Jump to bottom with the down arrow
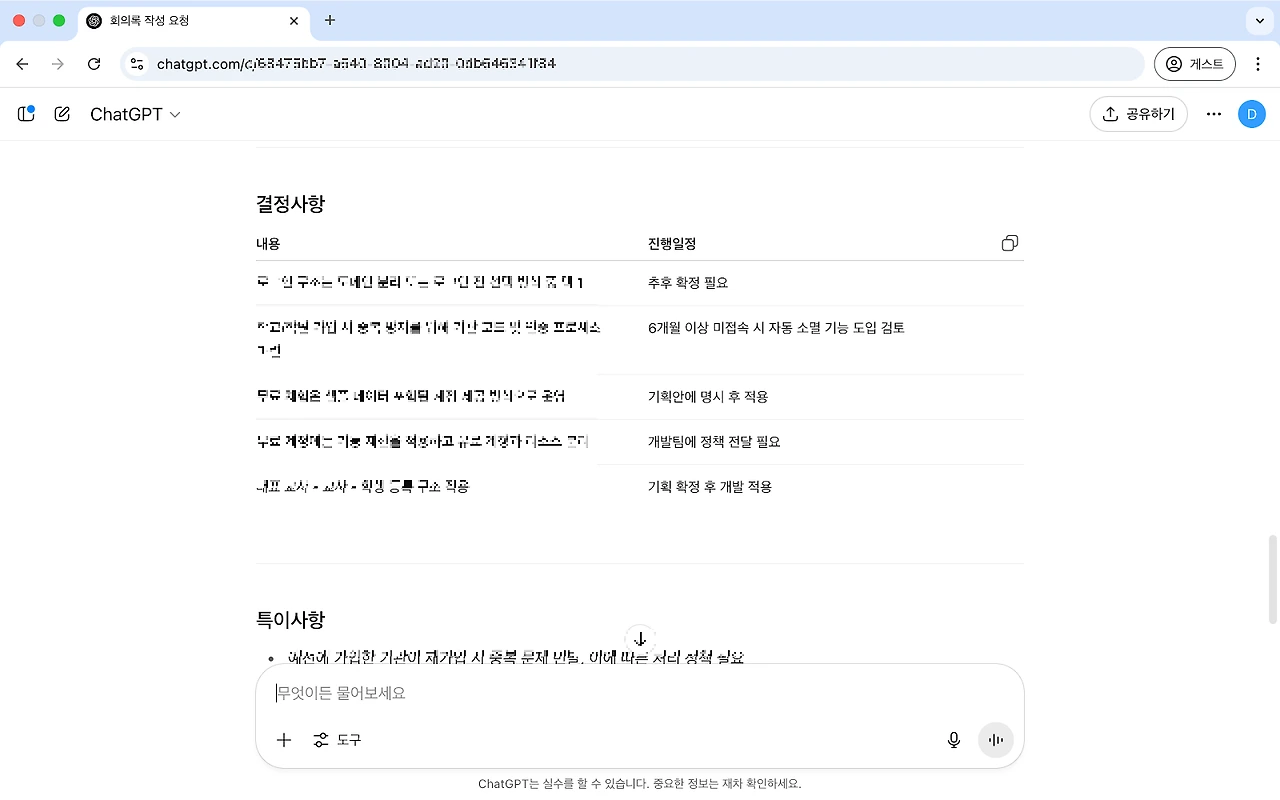 tap(640, 640)
